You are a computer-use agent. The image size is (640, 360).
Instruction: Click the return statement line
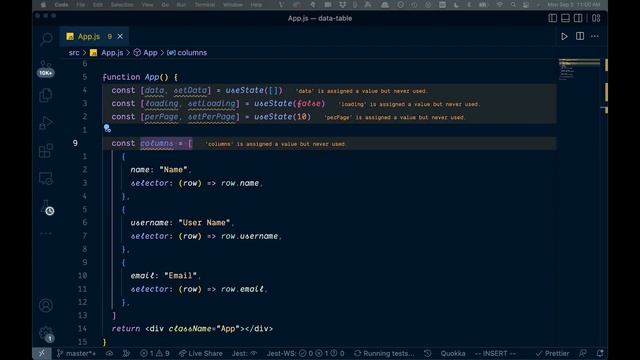pos(192,329)
